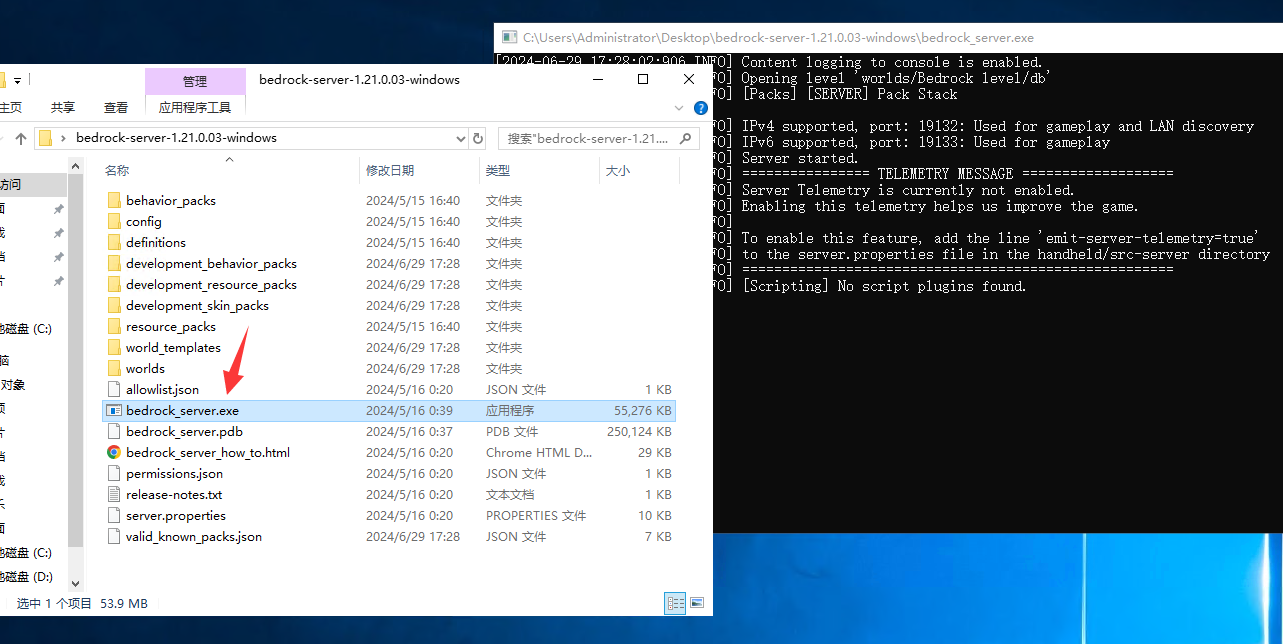Open the quick access toolbar customize dropdown
Screen dimensions: 1283x644
coord(18,79)
